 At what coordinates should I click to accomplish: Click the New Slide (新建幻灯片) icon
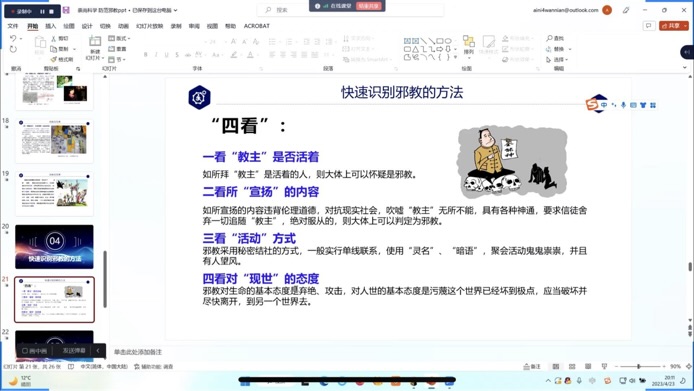coord(95,42)
